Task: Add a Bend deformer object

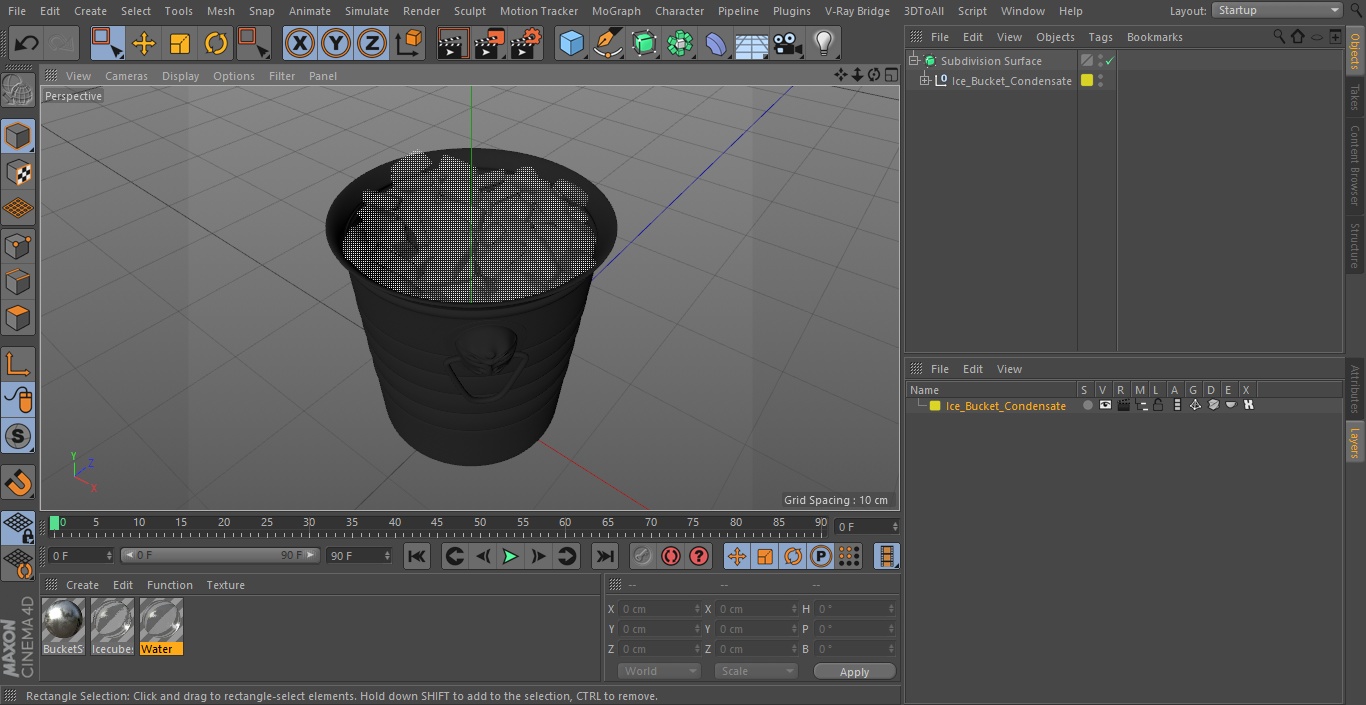Action: coord(716,43)
